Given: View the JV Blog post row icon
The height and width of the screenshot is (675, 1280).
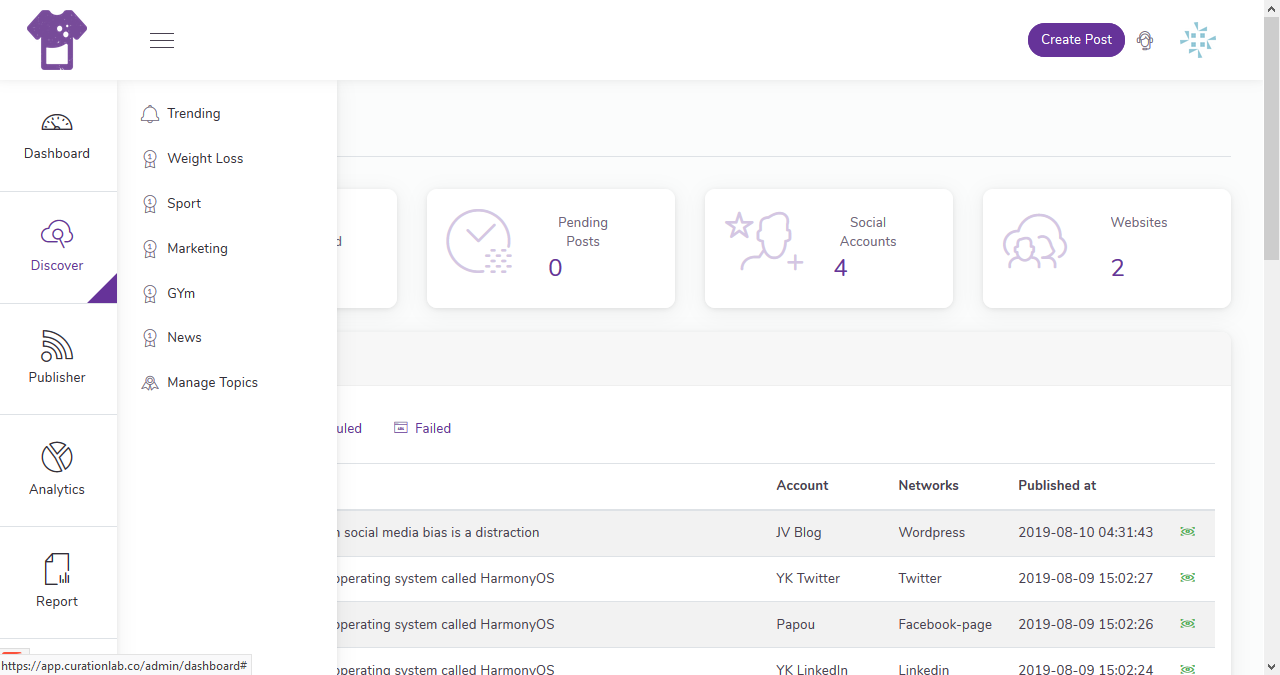Looking at the screenshot, I should pos(1187,532).
